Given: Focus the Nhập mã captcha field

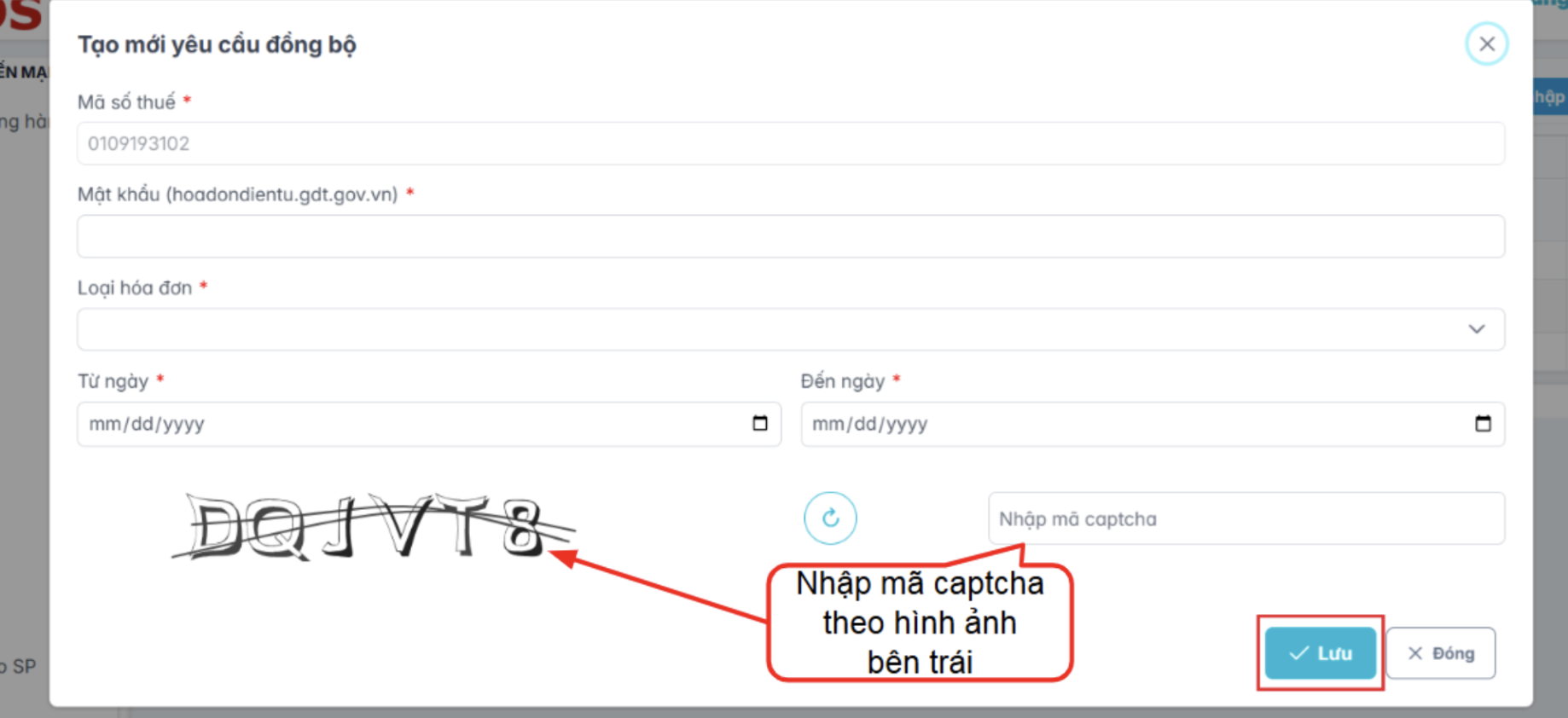Looking at the screenshot, I should tap(1246, 518).
